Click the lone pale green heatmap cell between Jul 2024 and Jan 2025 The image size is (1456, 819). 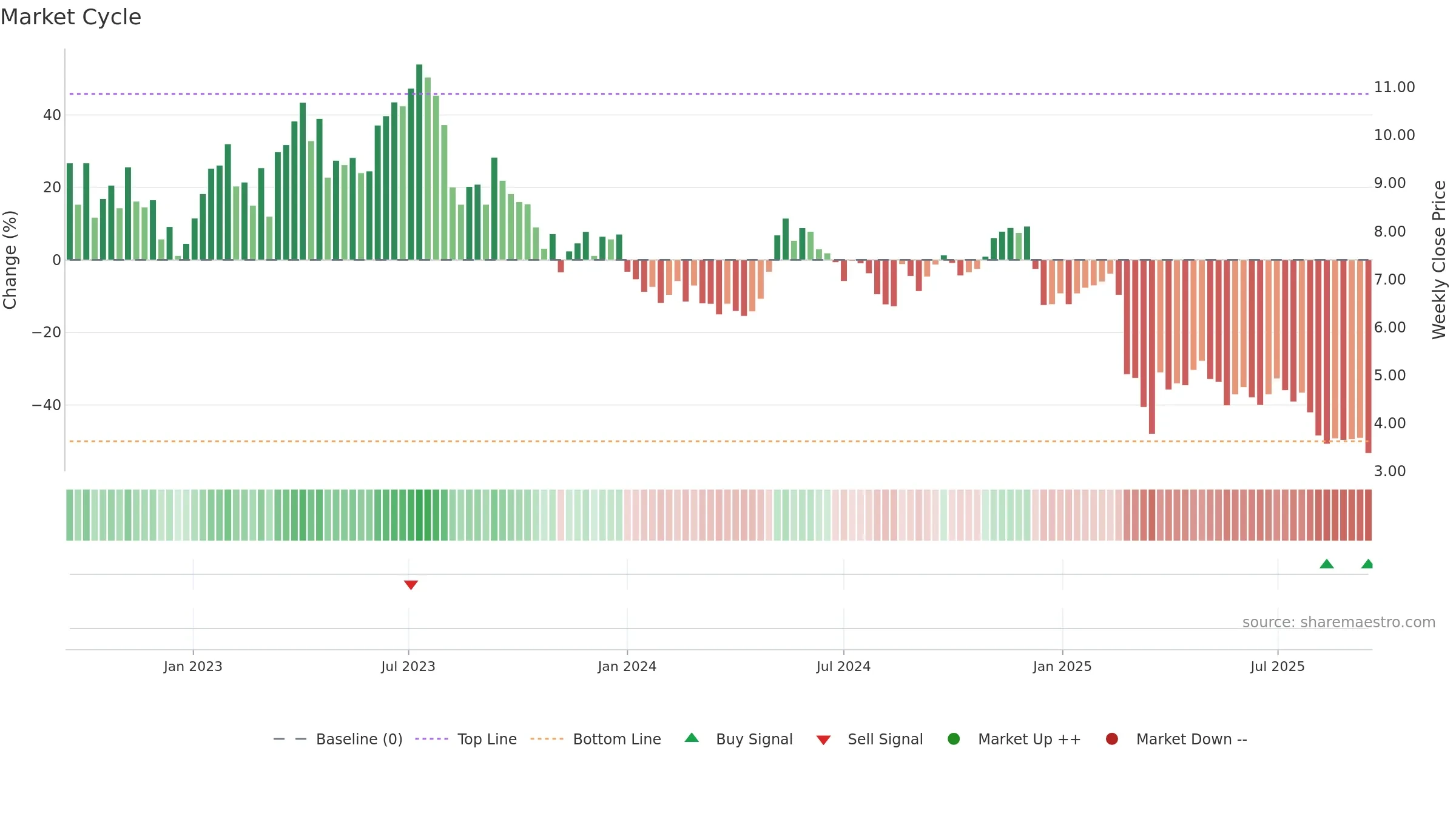(x=943, y=515)
